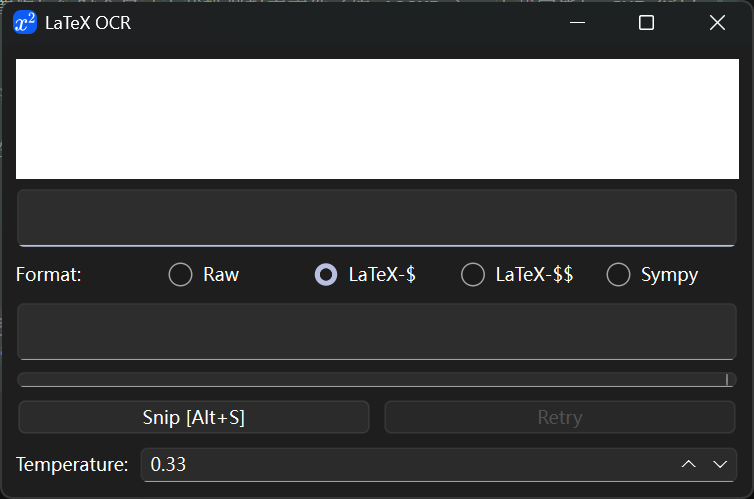This screenshot has width=754, height=499.
Task: Focus the formatted output text box below Format
Action: (377, 332)
